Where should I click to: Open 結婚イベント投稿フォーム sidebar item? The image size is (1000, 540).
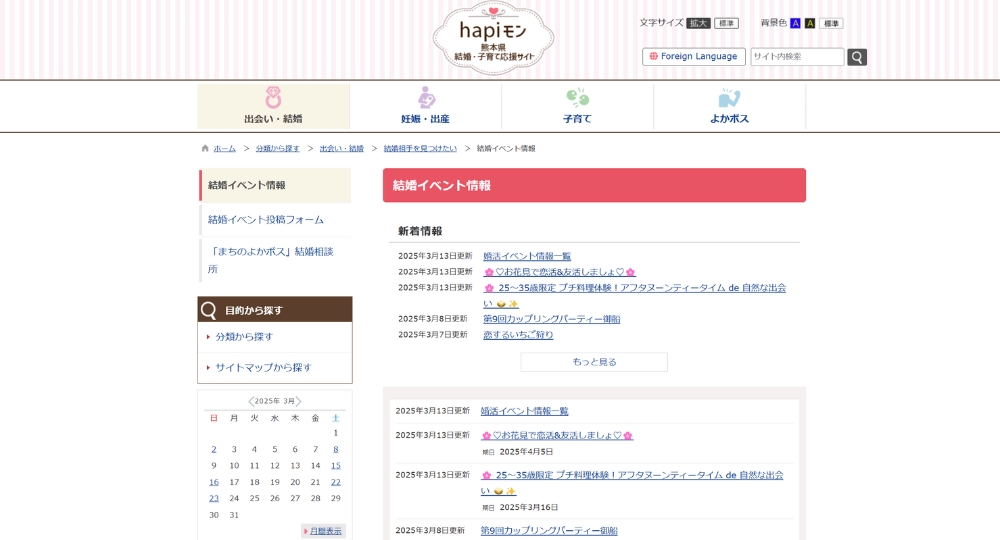pos(266,220)
